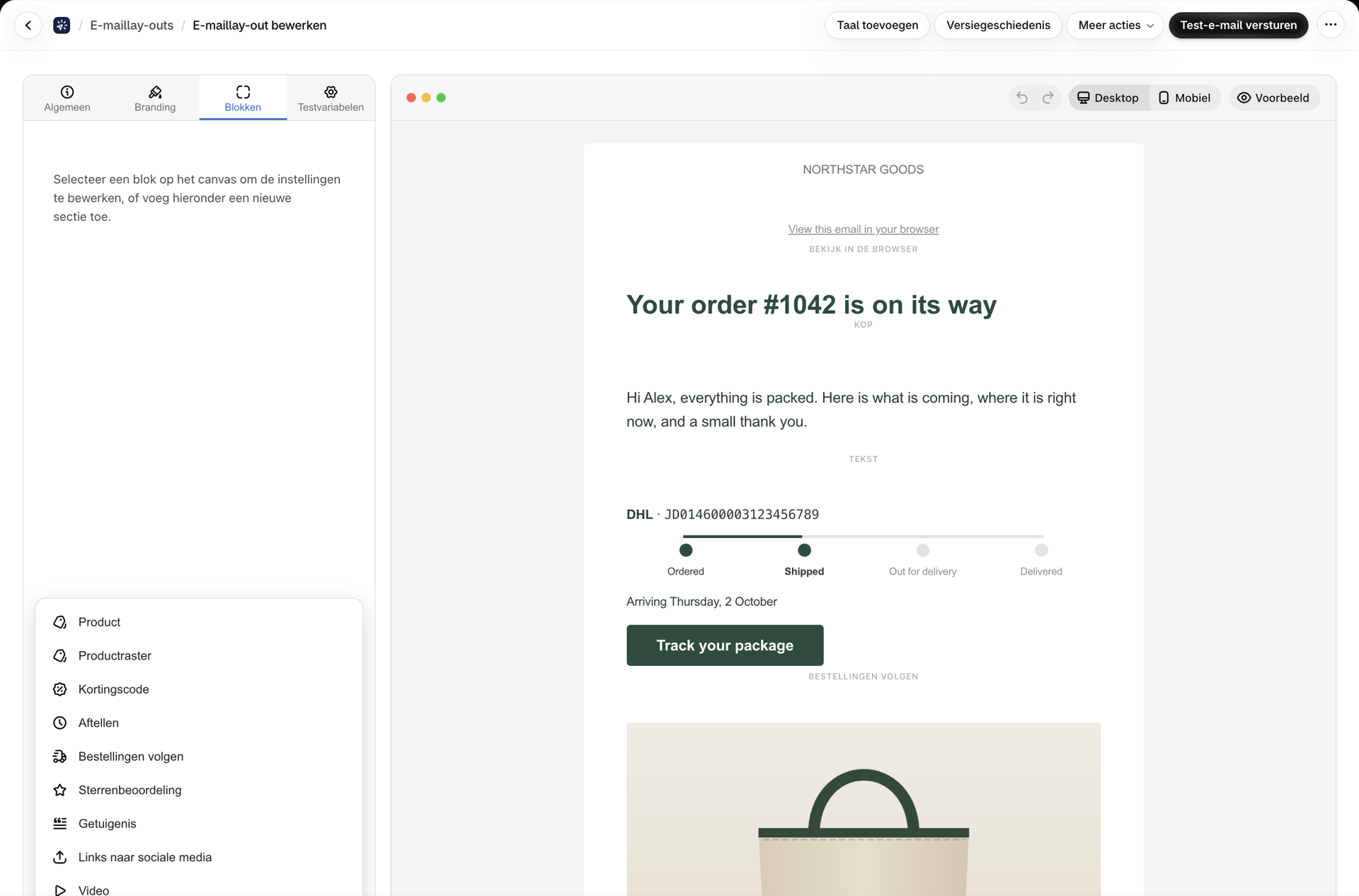The image size is (1359, 896).
Task: Open the three-dots overflow menu
Action: [x=1331, y=25]
